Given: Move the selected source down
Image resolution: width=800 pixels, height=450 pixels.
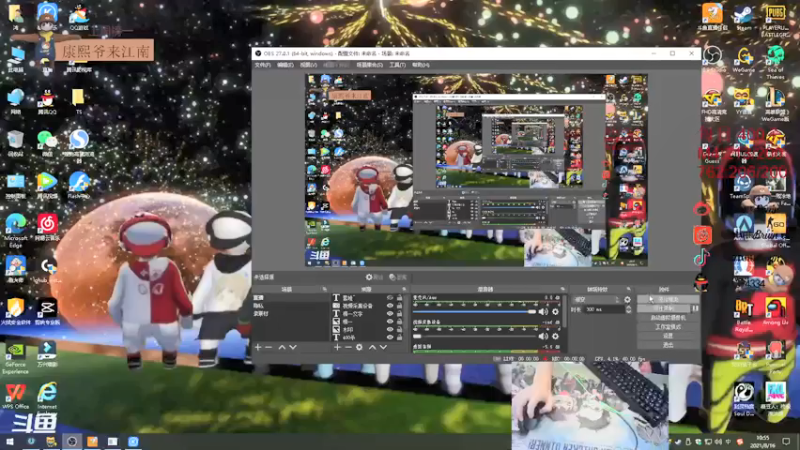Looking at the screenshot, I should click(x=383, y=347).
